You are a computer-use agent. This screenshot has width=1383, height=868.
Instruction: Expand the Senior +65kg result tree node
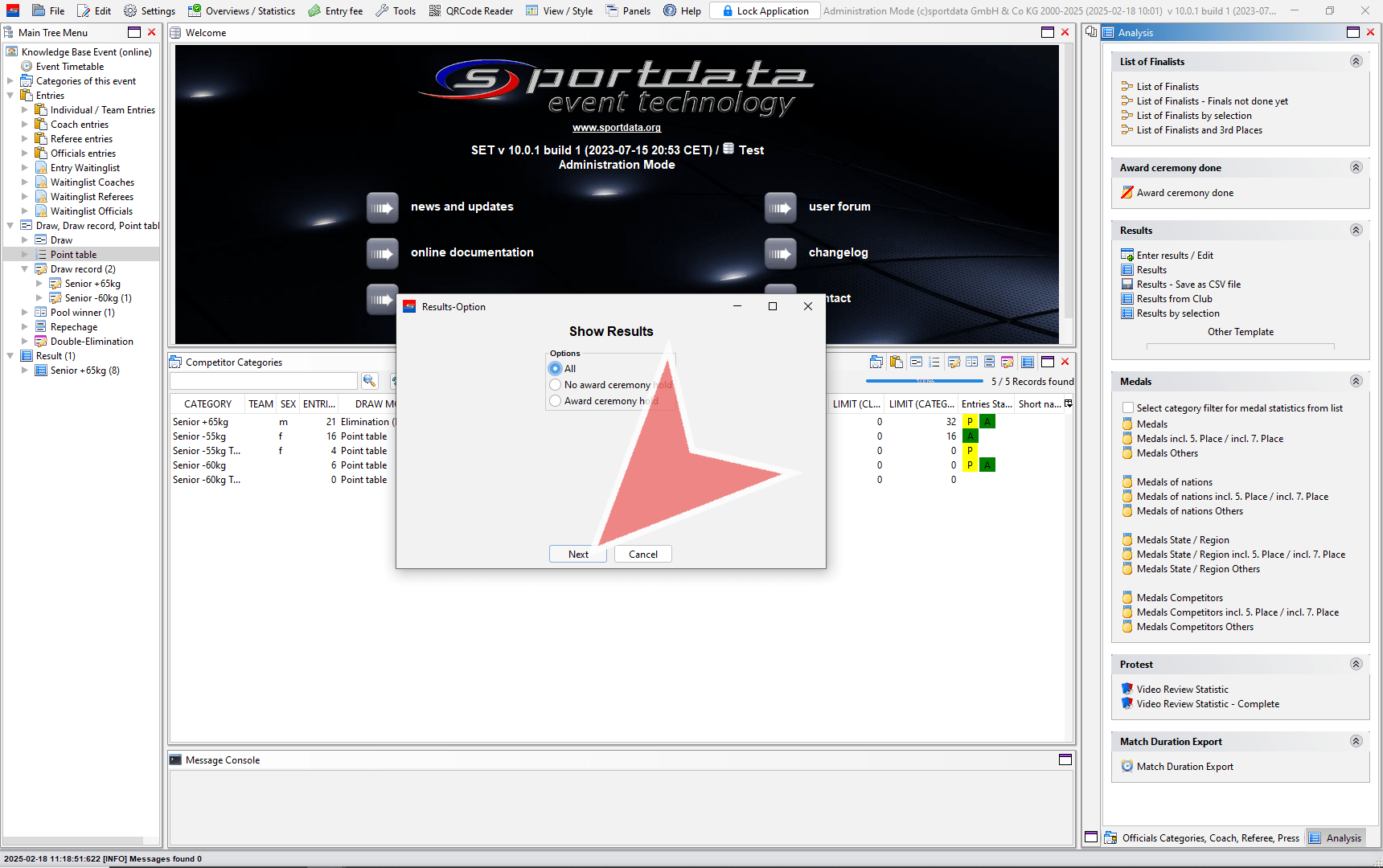[25, 371]
